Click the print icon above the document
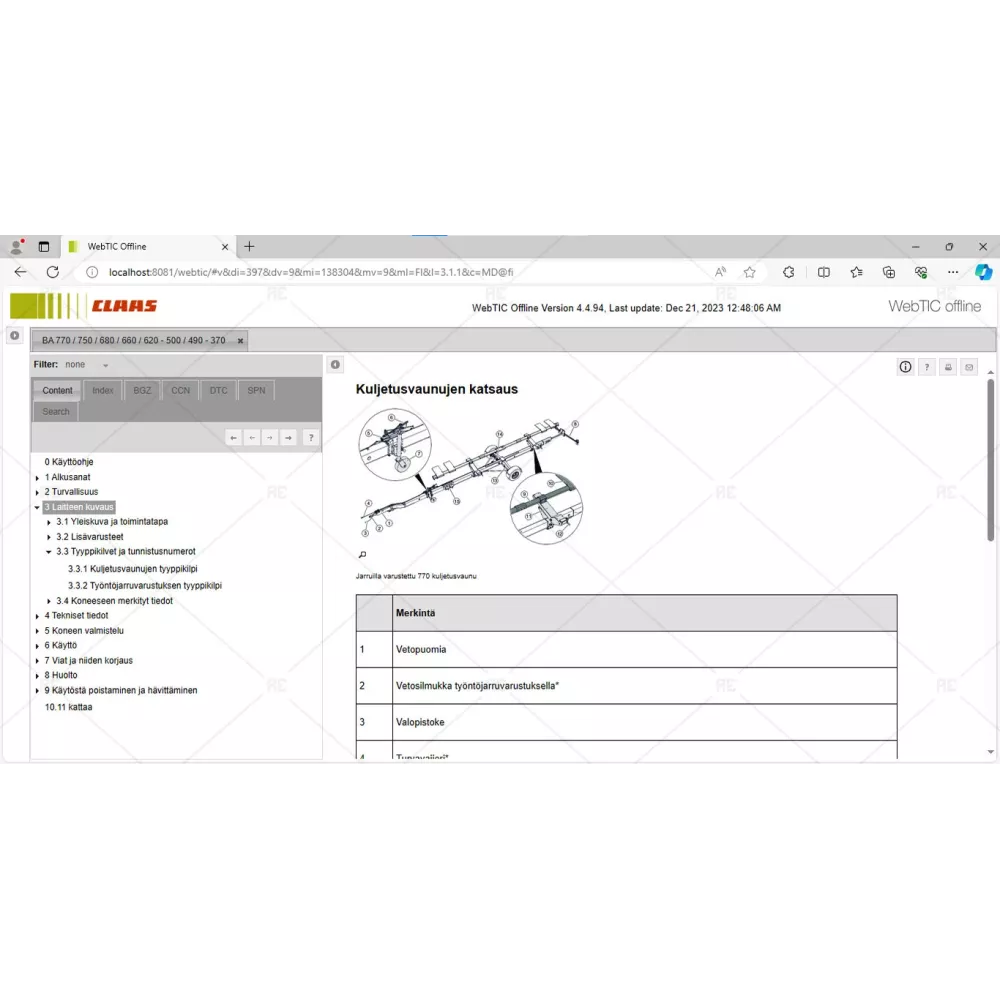Screen dimensions: 1000x1000 [948, 367]
